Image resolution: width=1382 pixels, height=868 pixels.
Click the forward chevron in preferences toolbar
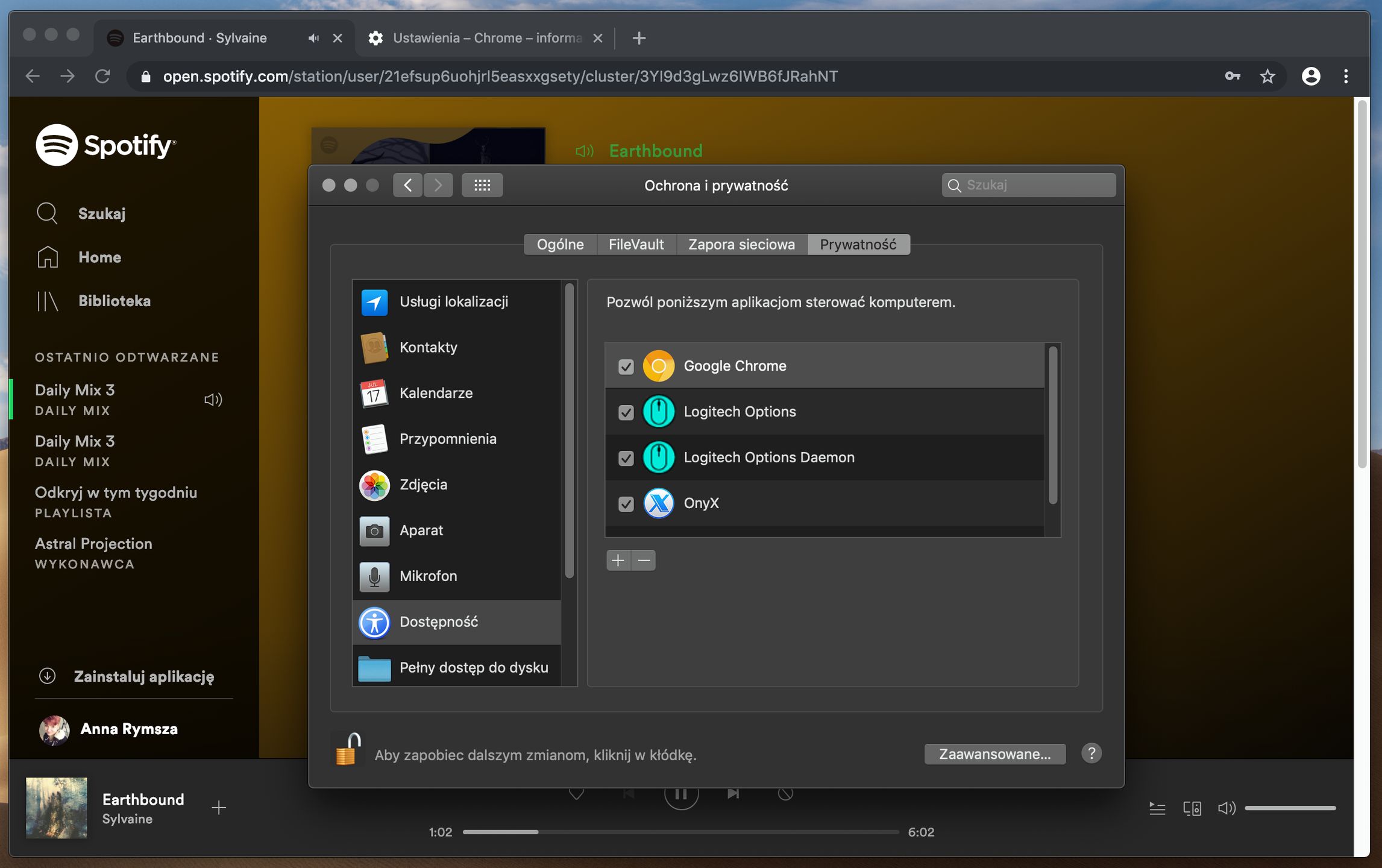(x=438, y=185)
